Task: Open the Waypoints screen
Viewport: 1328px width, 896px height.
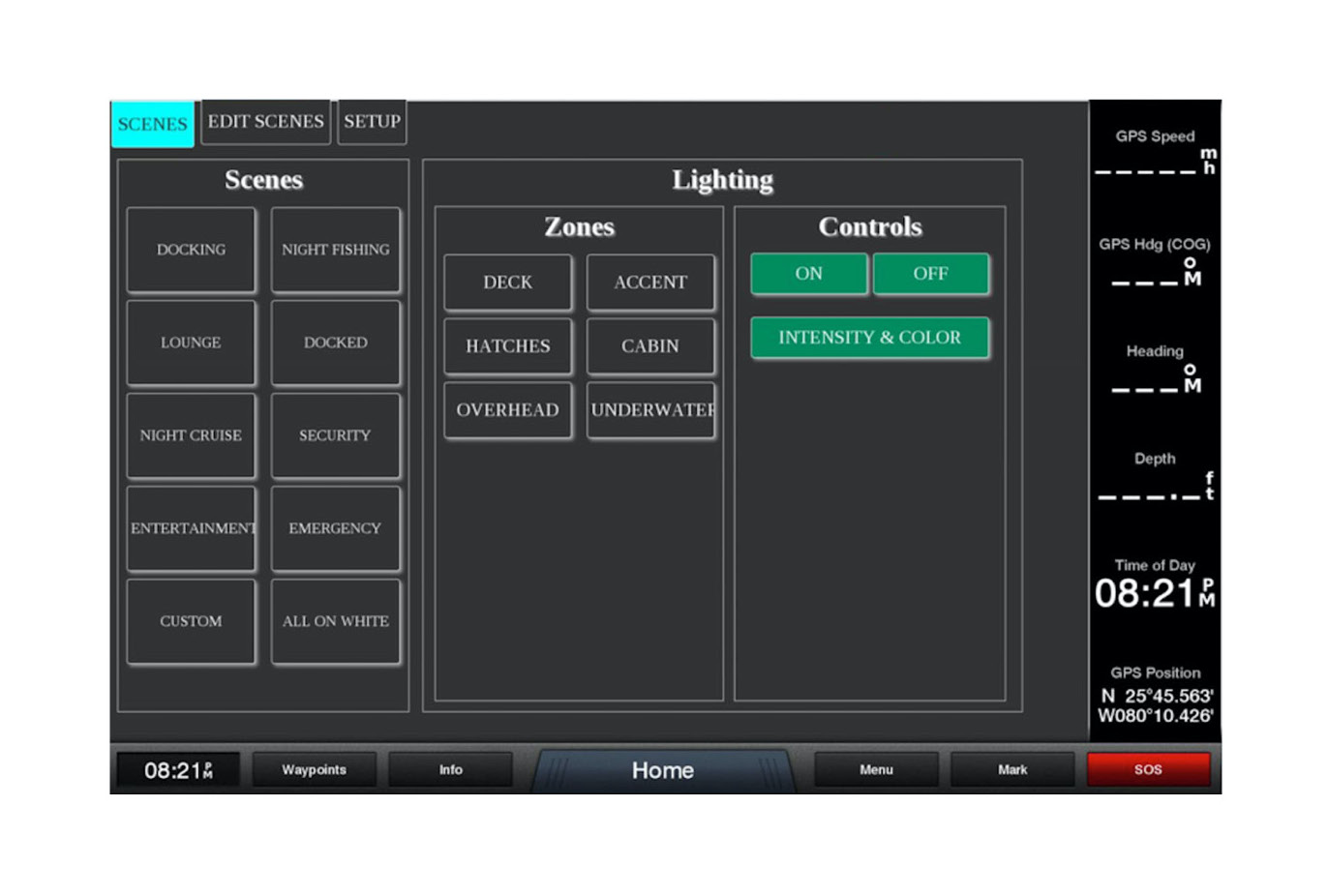Action: (313, 769)
